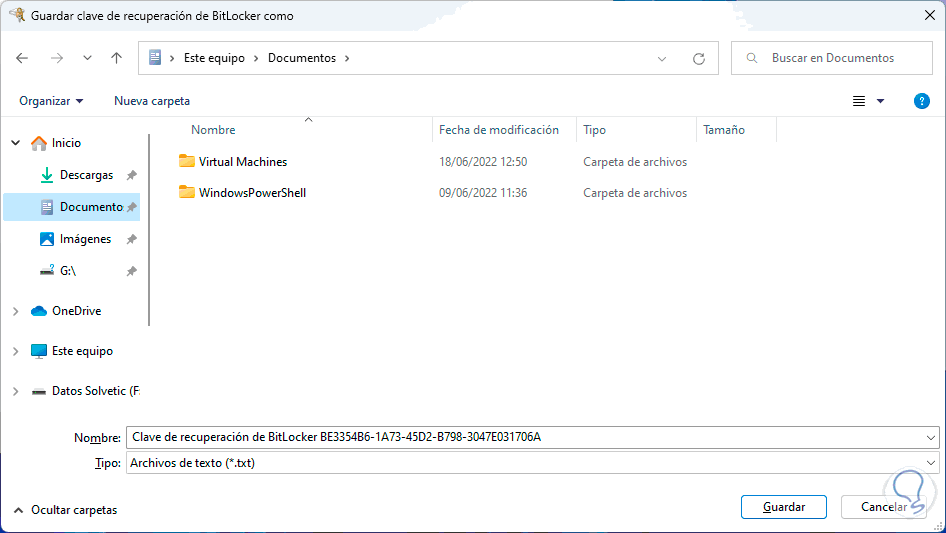Screen dimensions: 946x533
Task: Select Documentos in the navigation pane
Action: pos(90,207)
